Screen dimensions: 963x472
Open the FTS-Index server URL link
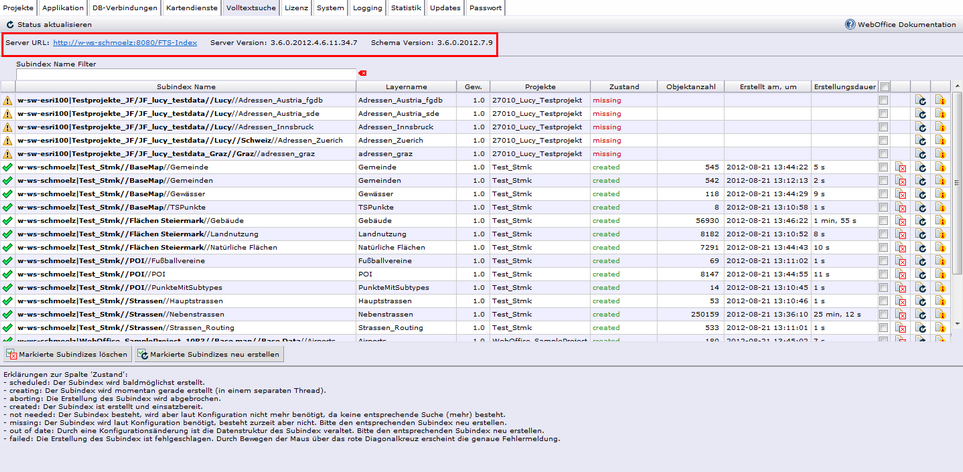coord(125,43)
